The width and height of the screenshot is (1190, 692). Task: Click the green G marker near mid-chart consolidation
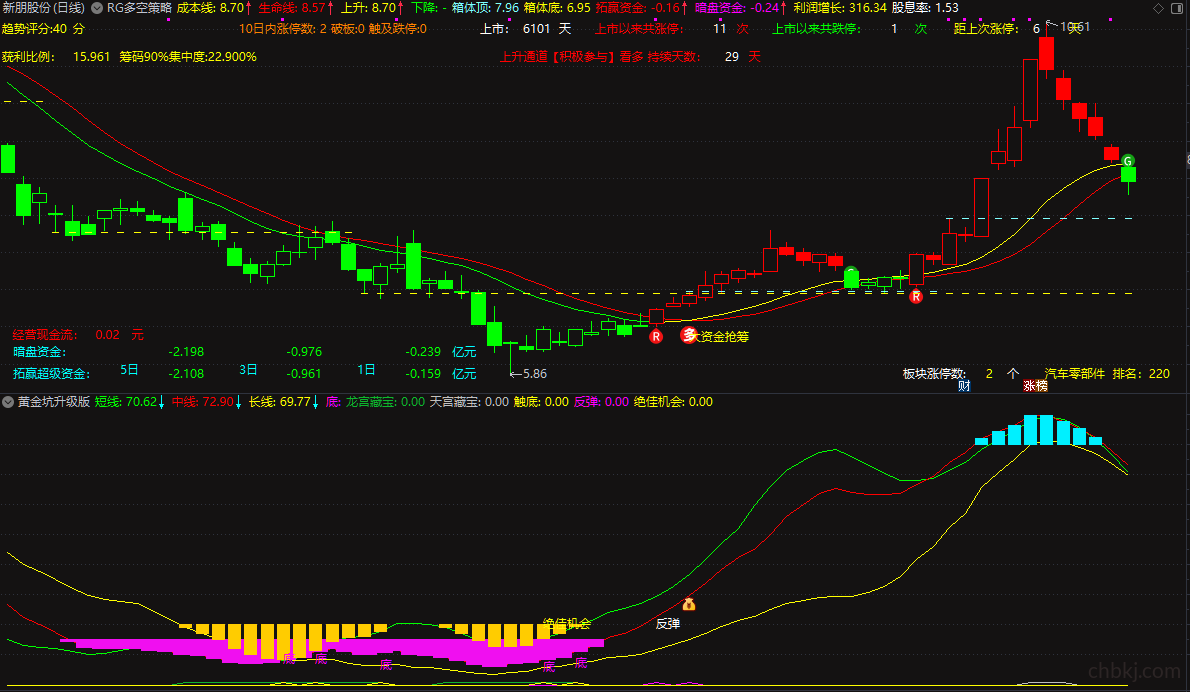[851, 272]
